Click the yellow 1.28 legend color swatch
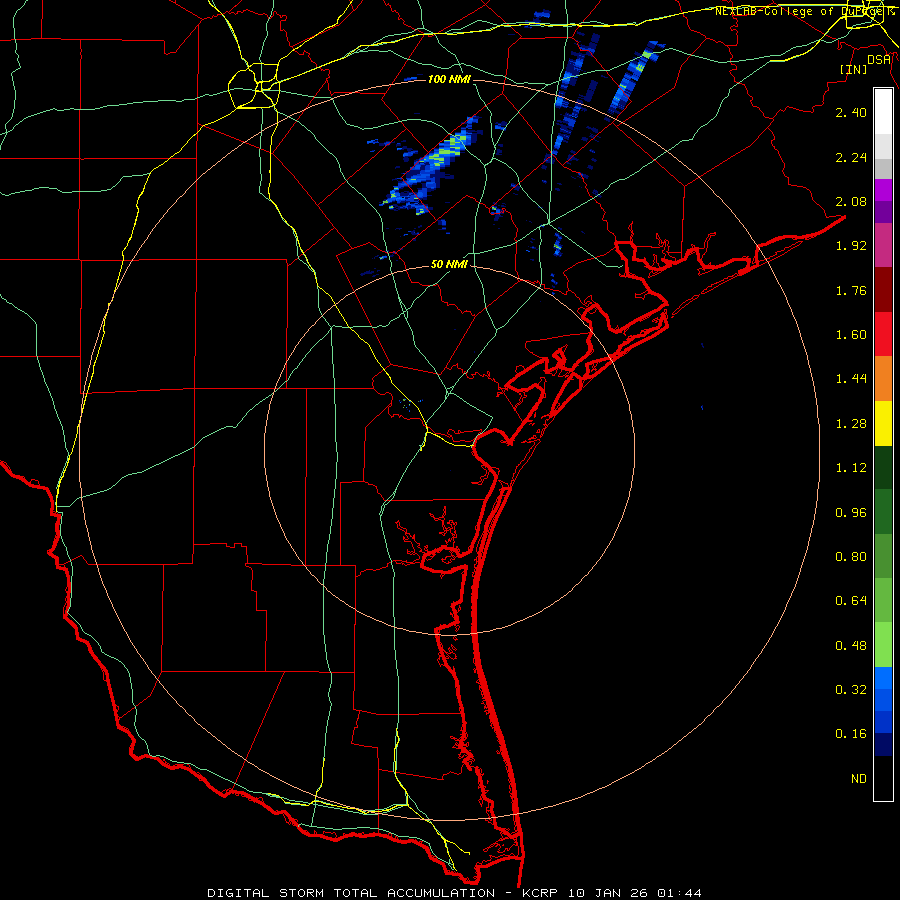900x900 pixels. point(883,424)
